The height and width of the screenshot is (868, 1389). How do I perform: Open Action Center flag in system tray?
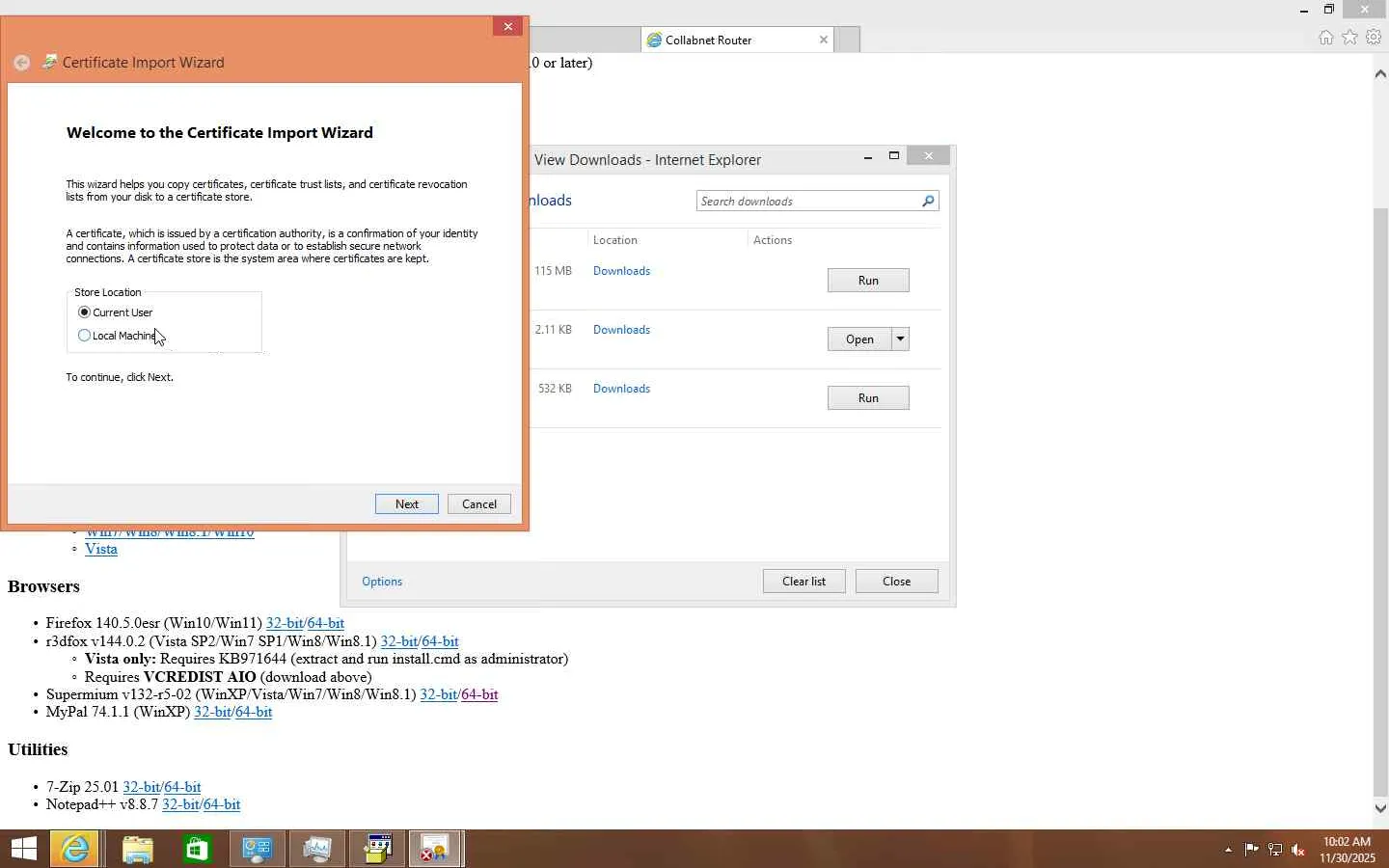(x=1251, y=850)
